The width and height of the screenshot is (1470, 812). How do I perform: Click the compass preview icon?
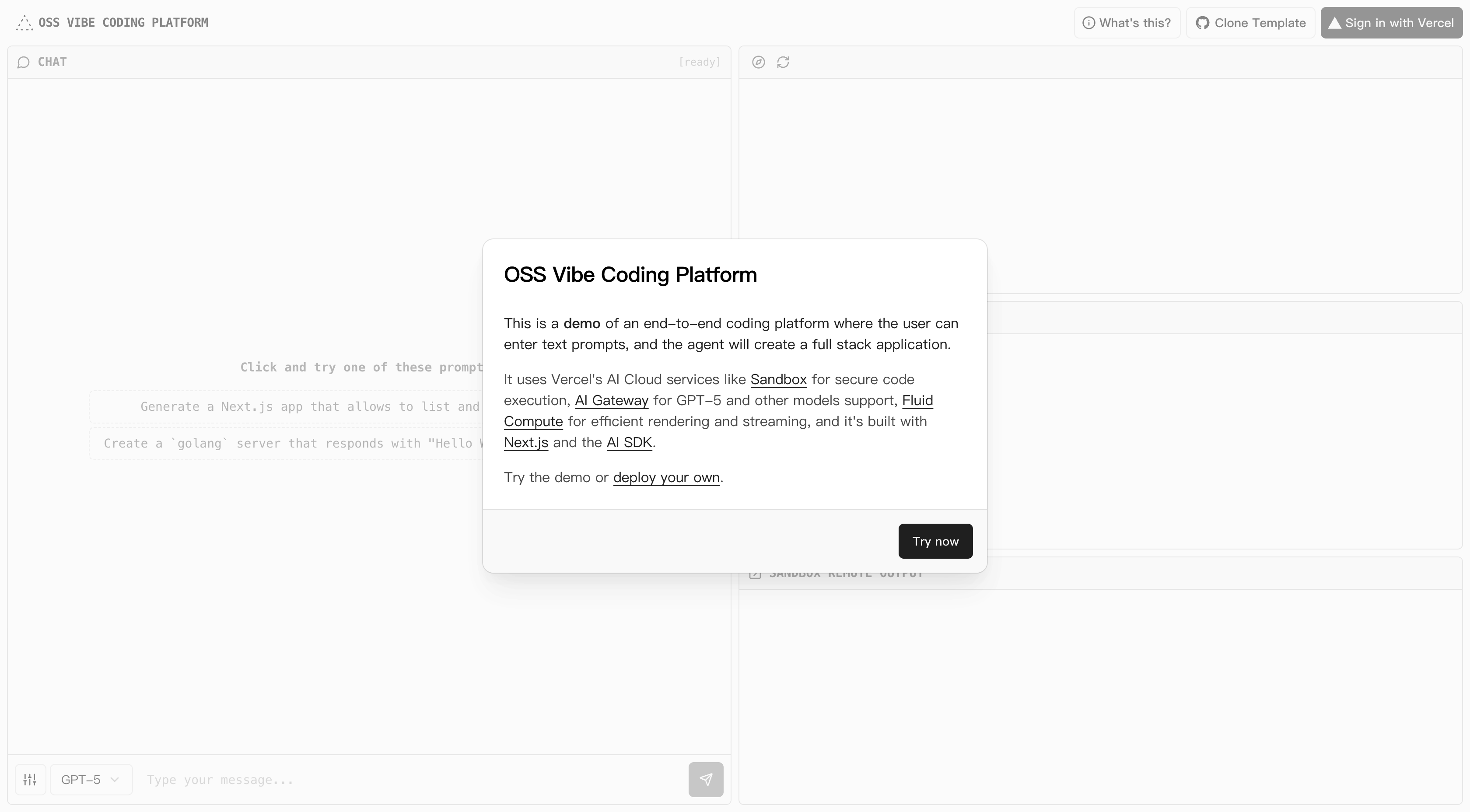pos(758,62)
